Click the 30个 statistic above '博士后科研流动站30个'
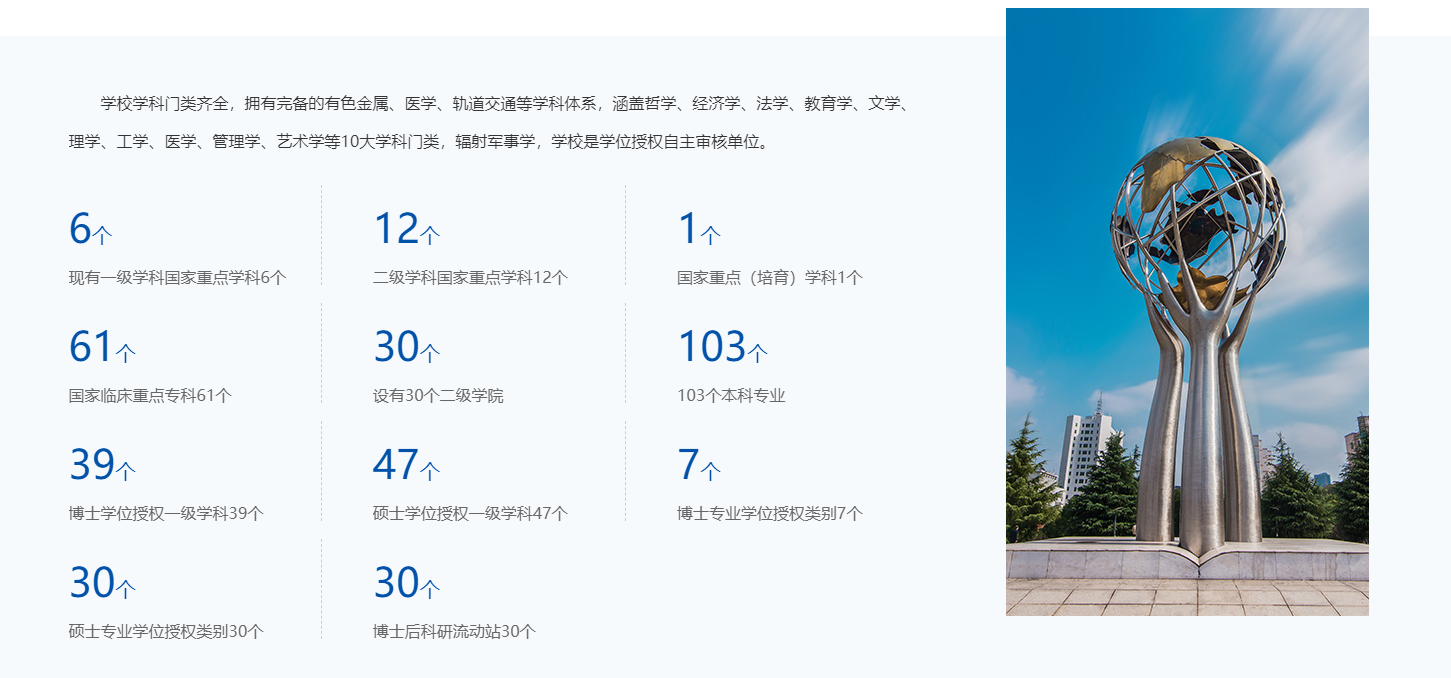This screenshot has width=1451, height=678. tap(406, 583)
